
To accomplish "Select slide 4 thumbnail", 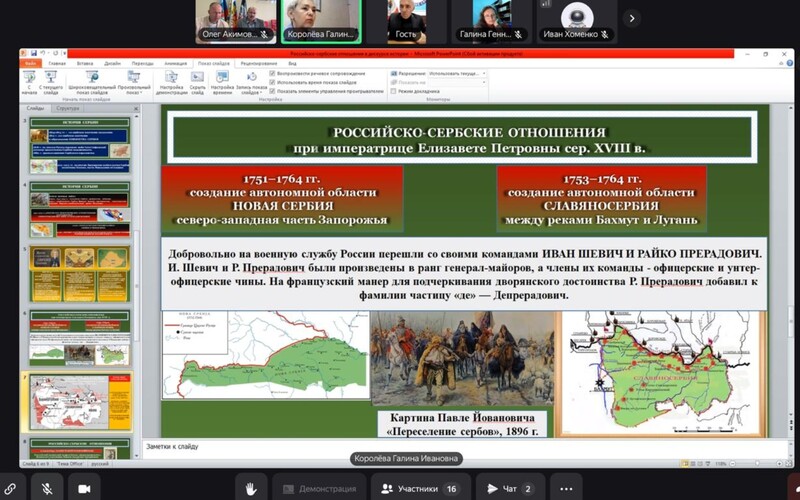I will point(80,209).
